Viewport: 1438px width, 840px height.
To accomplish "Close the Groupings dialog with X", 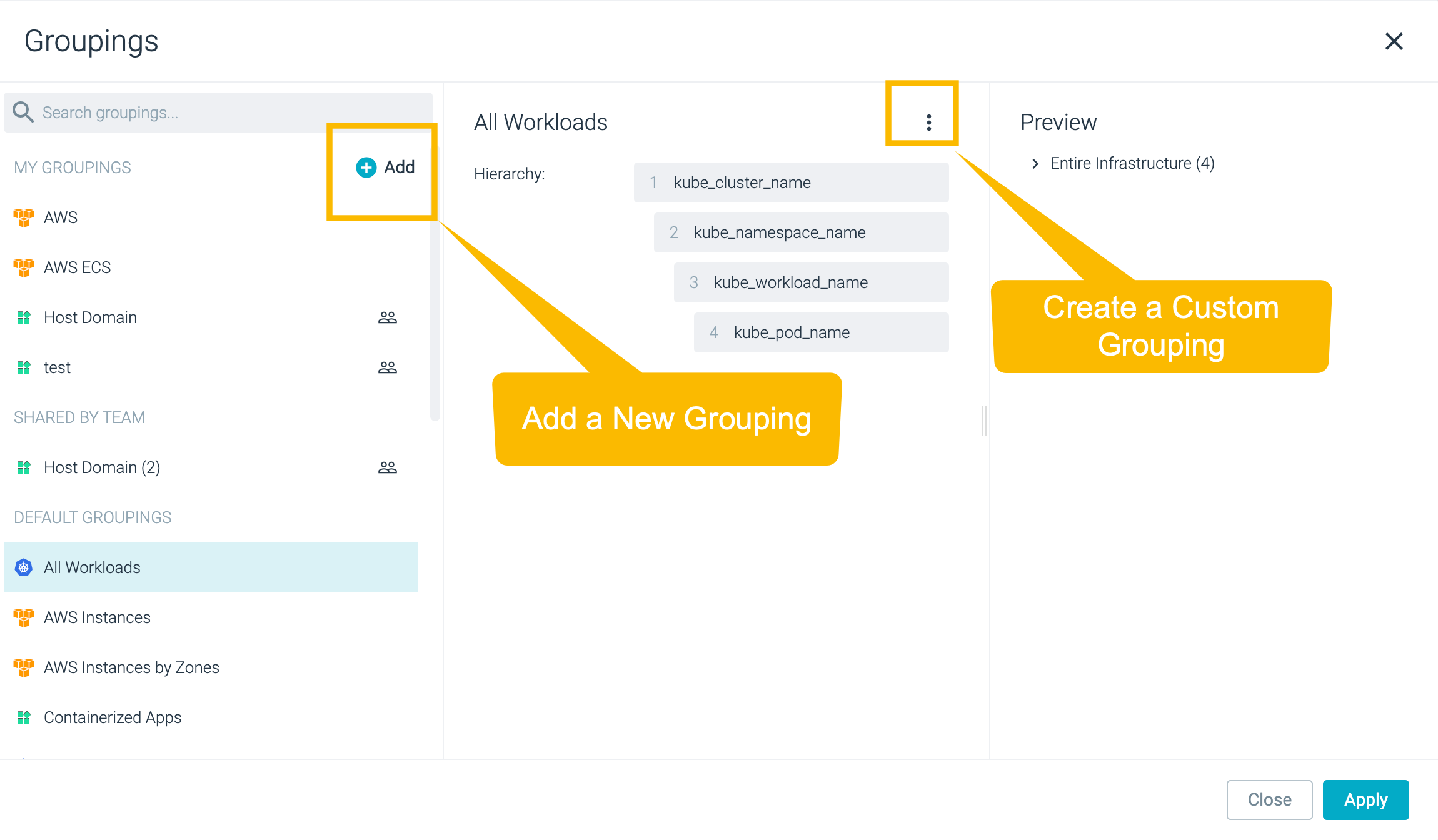I will point(1394,41).
